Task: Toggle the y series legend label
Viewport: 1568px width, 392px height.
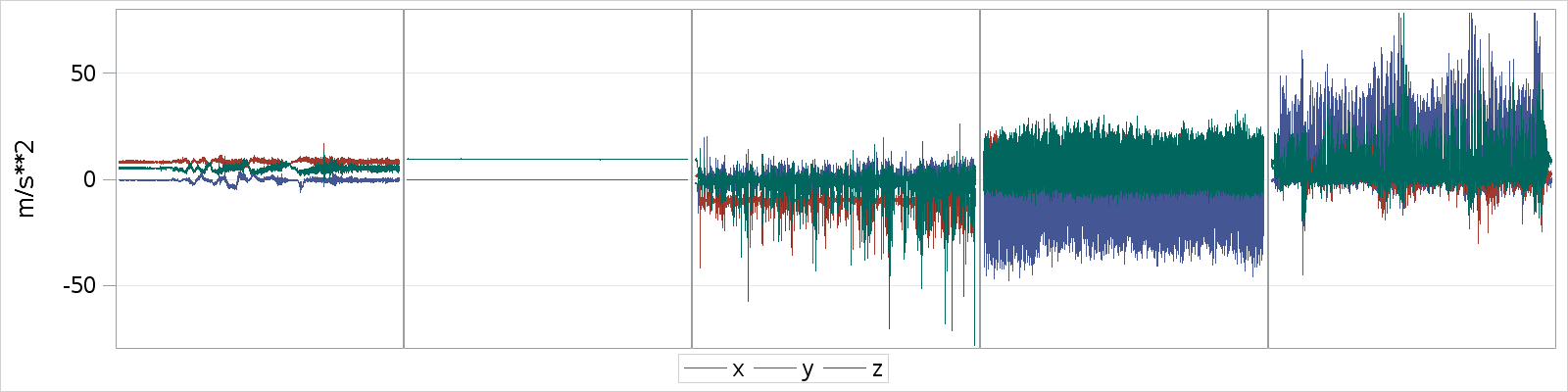Action: click(808, 369)
